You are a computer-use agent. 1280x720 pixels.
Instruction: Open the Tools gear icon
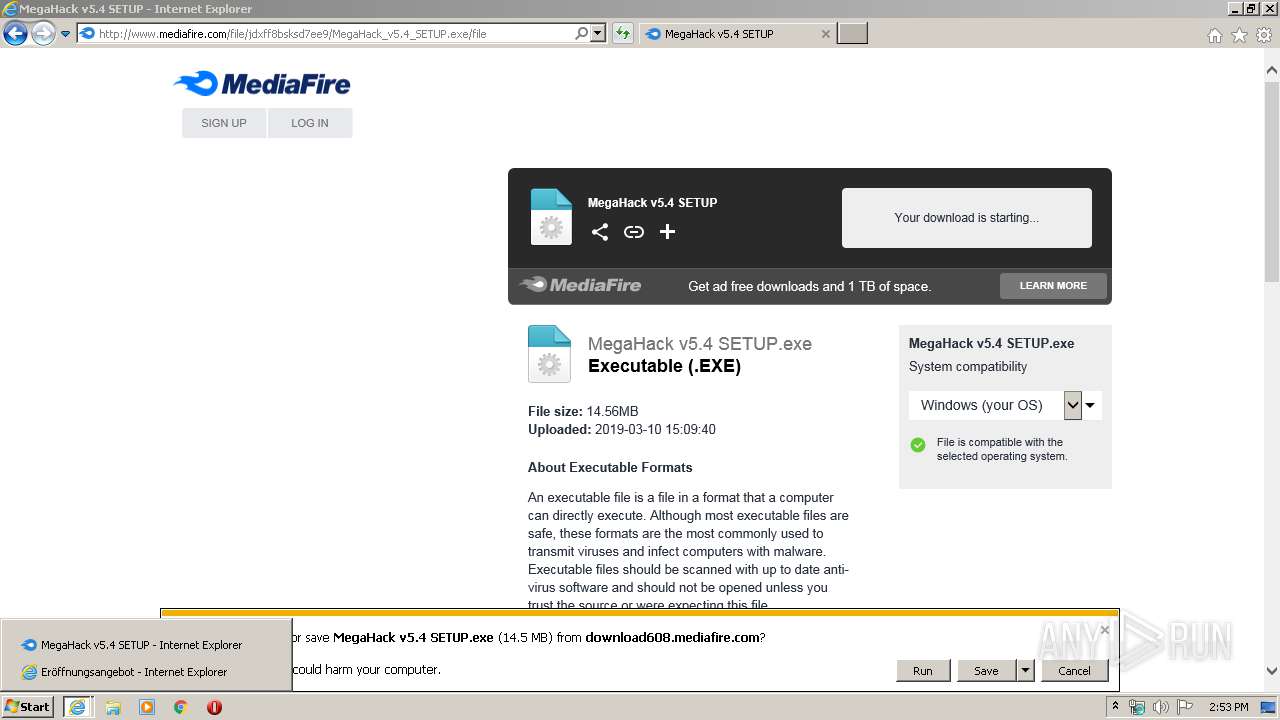pos(1264,35)
